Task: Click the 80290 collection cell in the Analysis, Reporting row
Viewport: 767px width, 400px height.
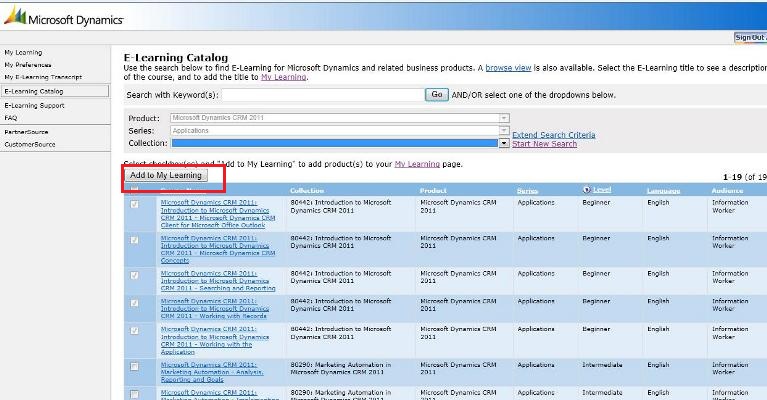Action: 340,368
